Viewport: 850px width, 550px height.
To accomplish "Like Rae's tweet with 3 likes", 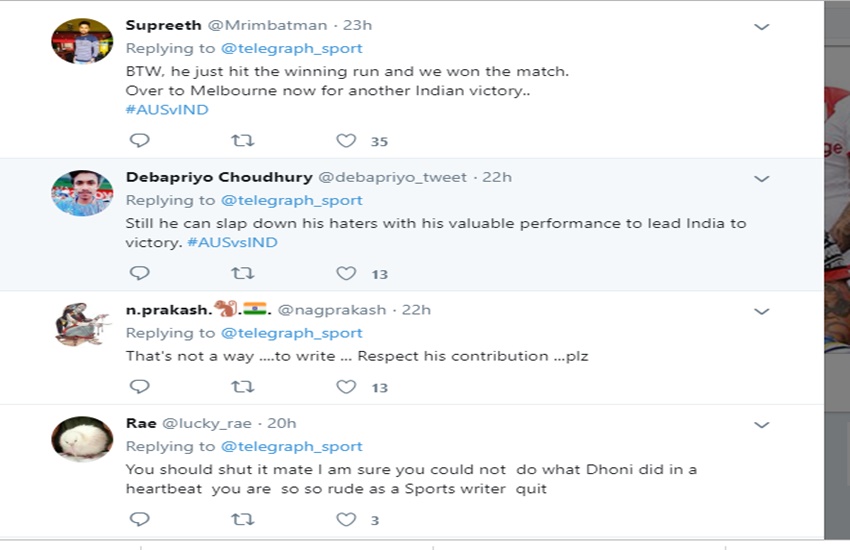I will [x=346, y=520].
